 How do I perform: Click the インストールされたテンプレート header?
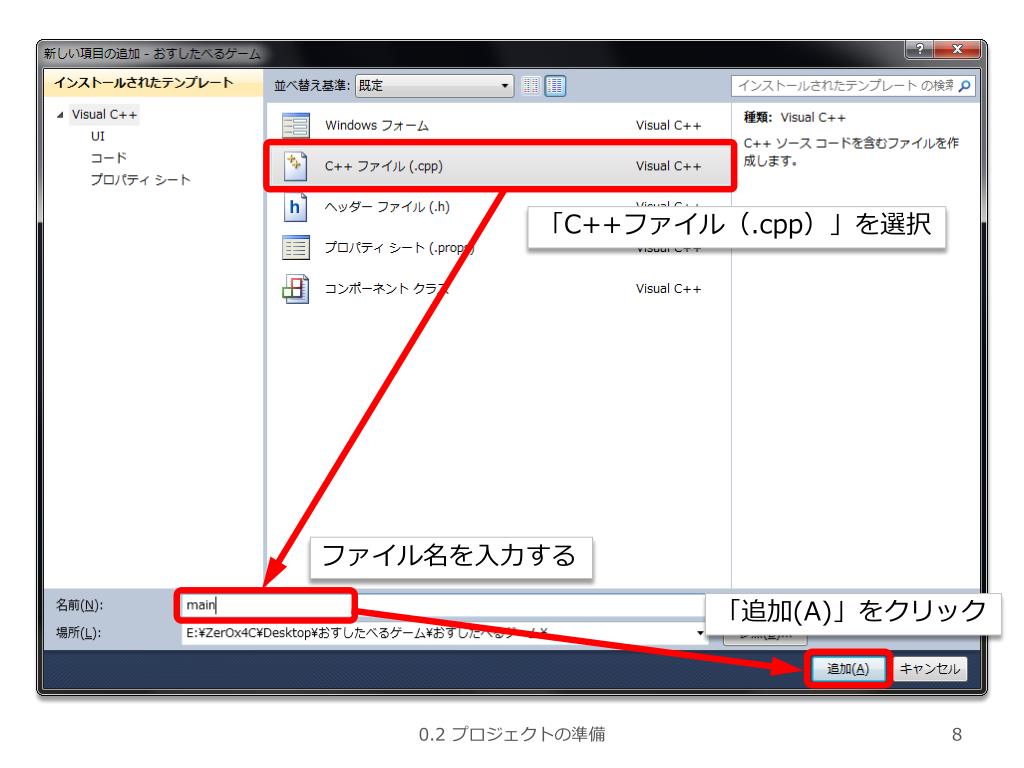(x=153, y=83)
